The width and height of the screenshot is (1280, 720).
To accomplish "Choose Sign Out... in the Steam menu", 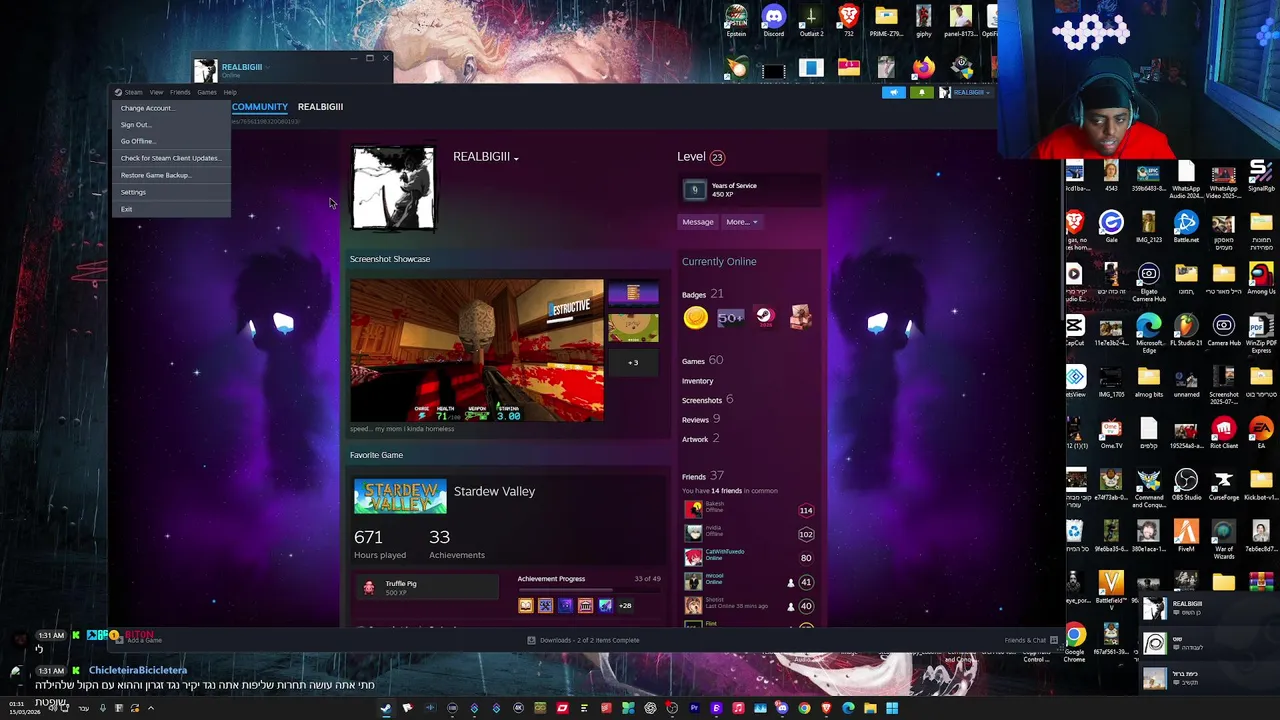I will pos(136,125).
